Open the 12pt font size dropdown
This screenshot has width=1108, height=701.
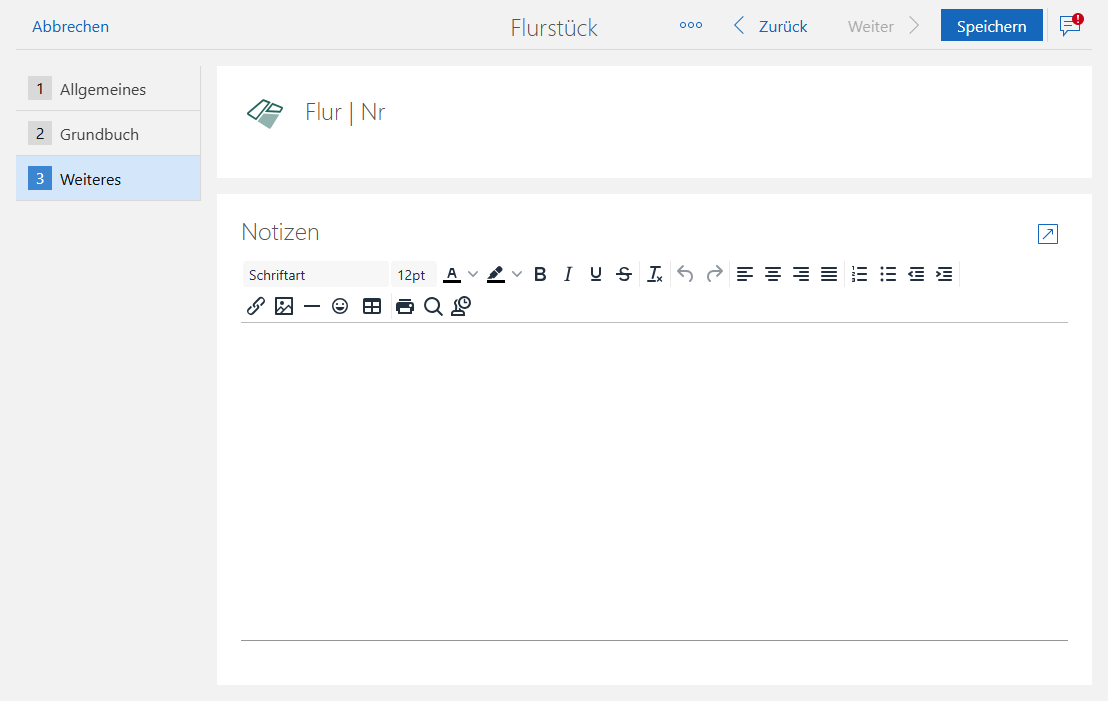pos(413,274)
